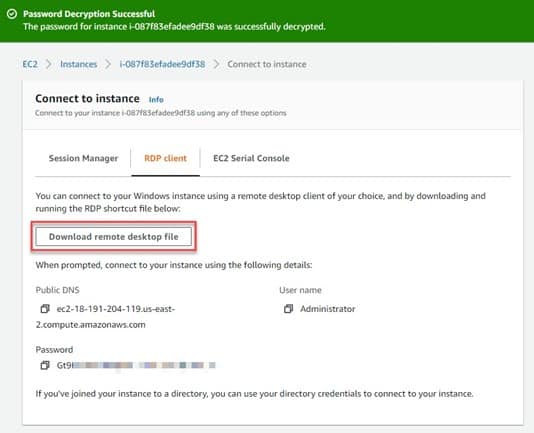Copy the Public DNS value

point(45,309)
